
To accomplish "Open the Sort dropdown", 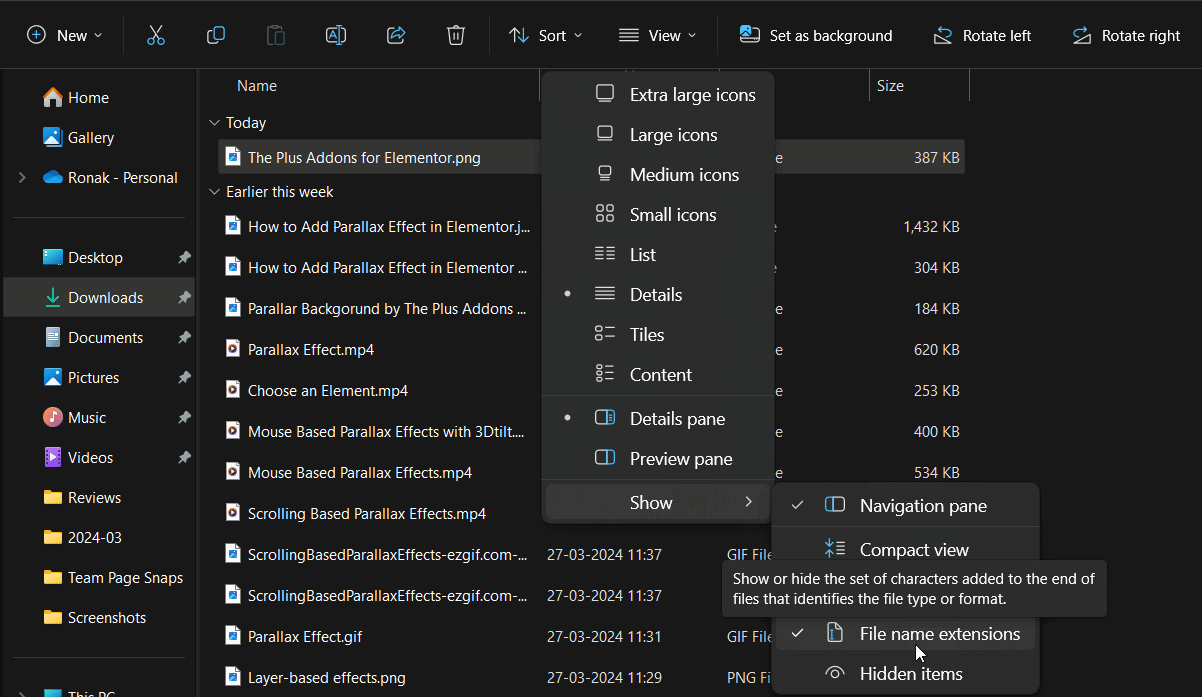I will pyautogui.click(x=546, y=35).
